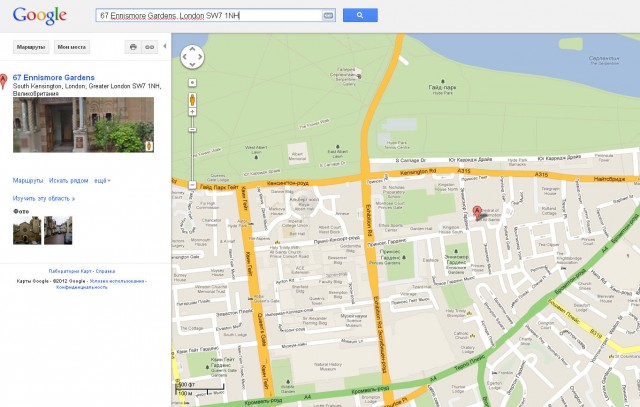Open the Мои места button
Screen dimensions: 640x407
(x=71, y=47)
